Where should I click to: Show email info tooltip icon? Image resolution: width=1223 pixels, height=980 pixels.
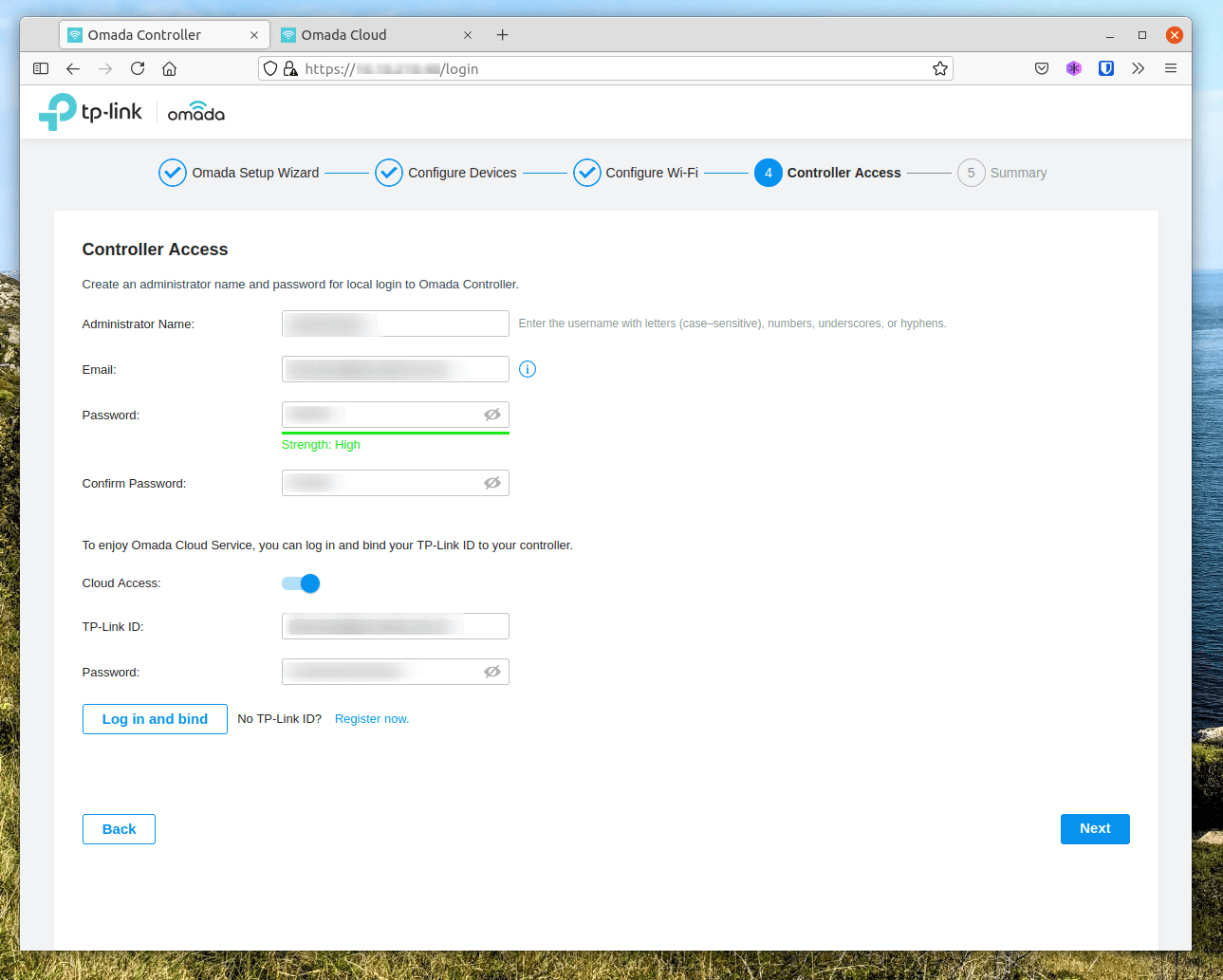[x=528, y=369]
